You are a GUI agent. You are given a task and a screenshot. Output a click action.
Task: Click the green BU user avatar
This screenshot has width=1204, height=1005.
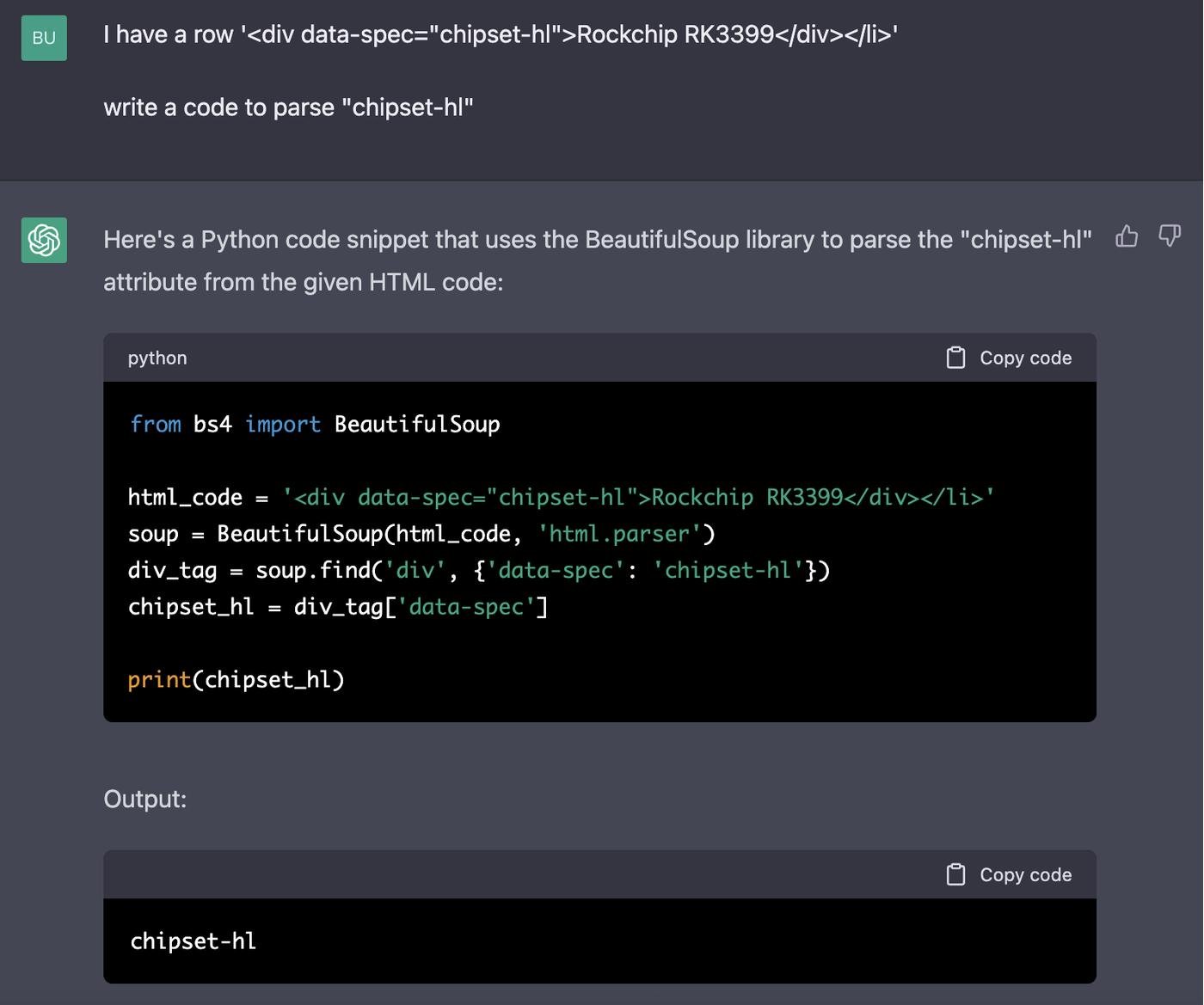click(x=44, y=38)
